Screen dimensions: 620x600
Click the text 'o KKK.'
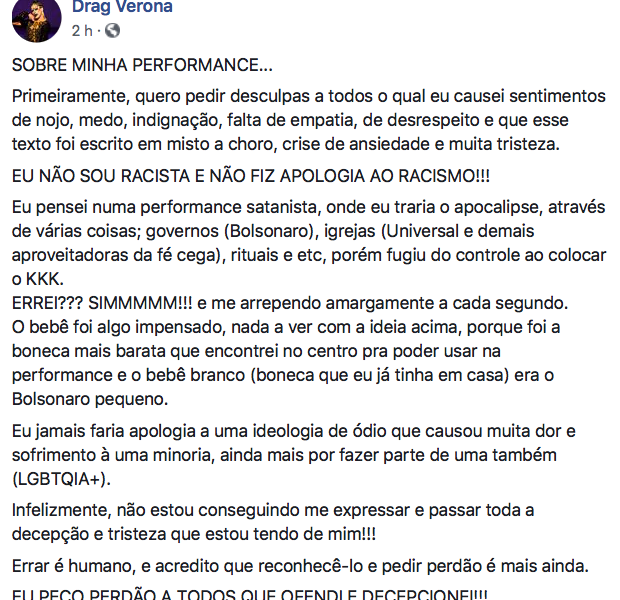click(38, 279)
